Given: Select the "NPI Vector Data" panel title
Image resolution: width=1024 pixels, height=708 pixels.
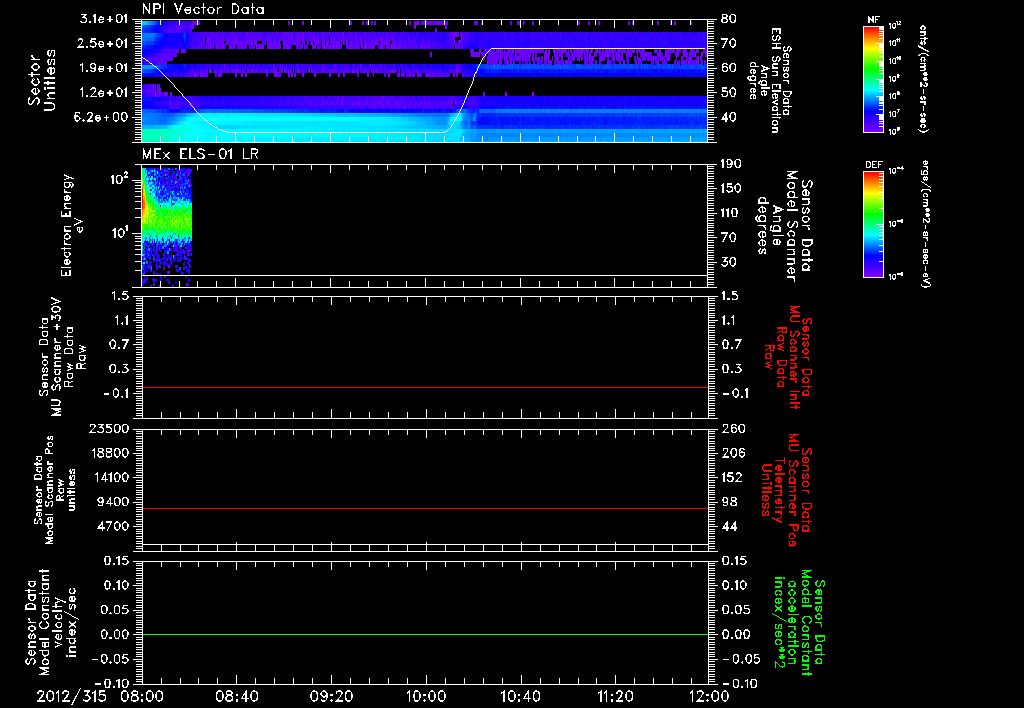Looking at the screenshot, I should (x=203, y=9).
